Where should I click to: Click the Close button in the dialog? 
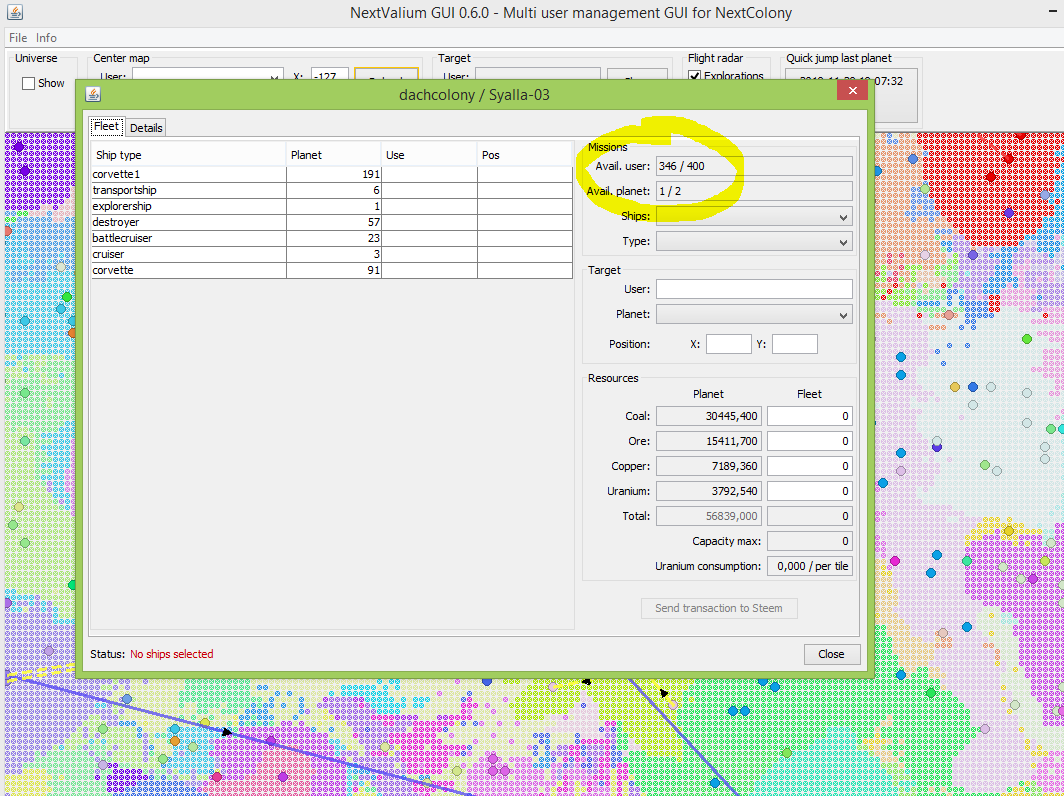click(831, 654)
